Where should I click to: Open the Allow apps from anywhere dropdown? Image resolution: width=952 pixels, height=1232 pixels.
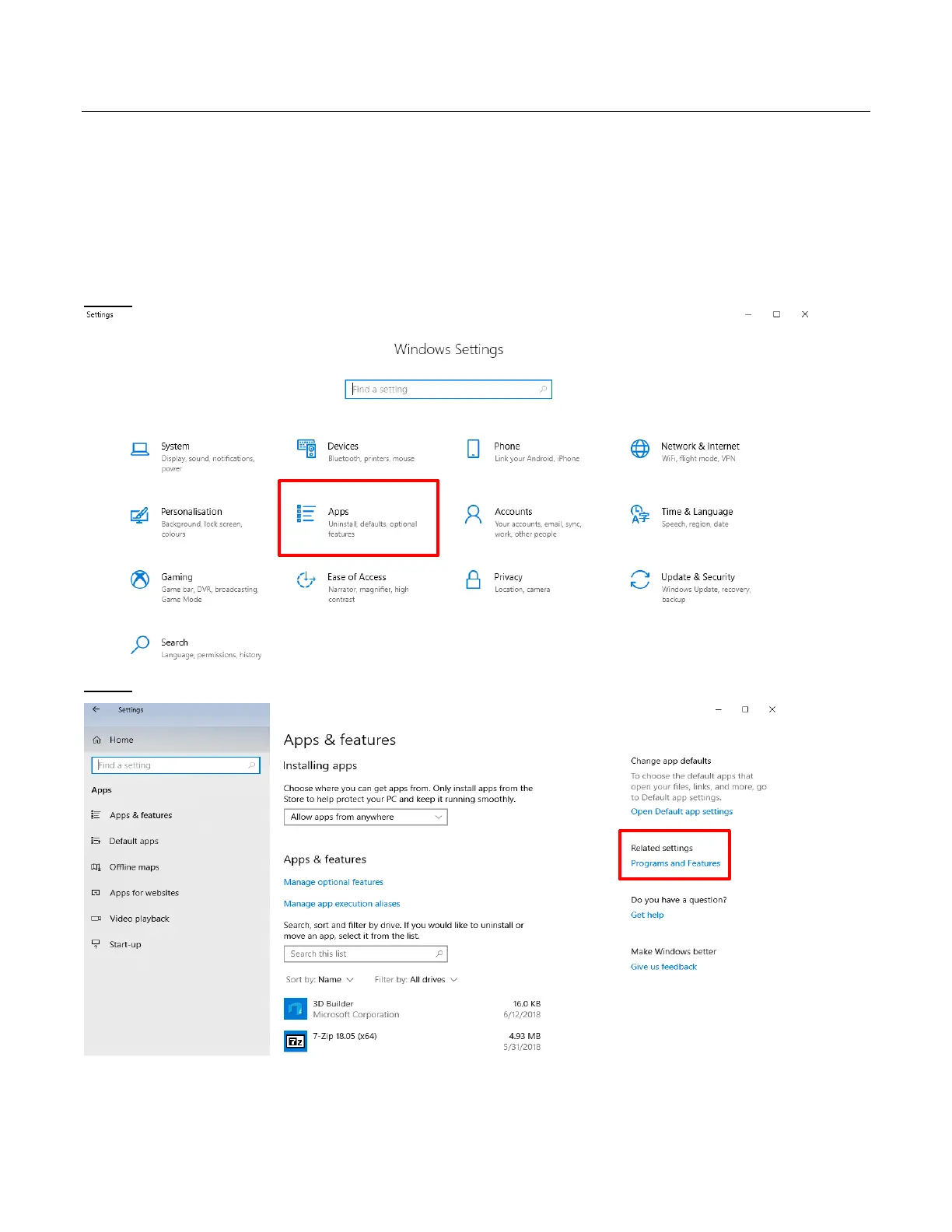(x=366, y=817)
